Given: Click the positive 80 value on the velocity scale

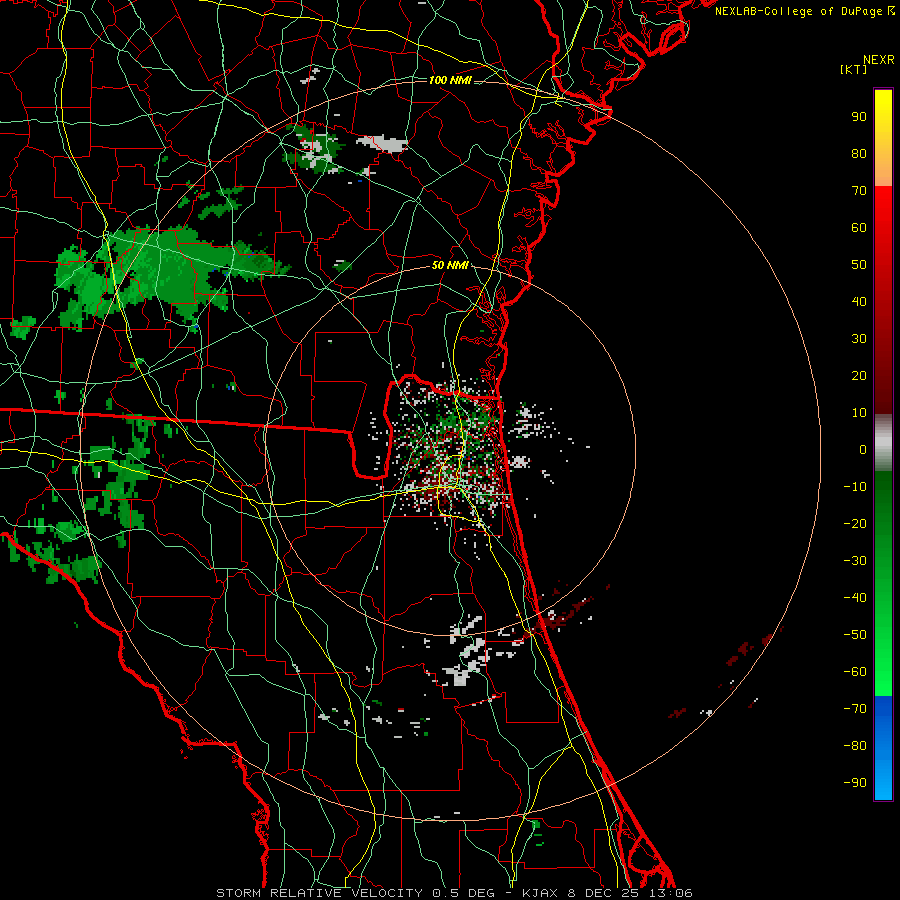Looking at the screenshot, I should pos(859,153).
